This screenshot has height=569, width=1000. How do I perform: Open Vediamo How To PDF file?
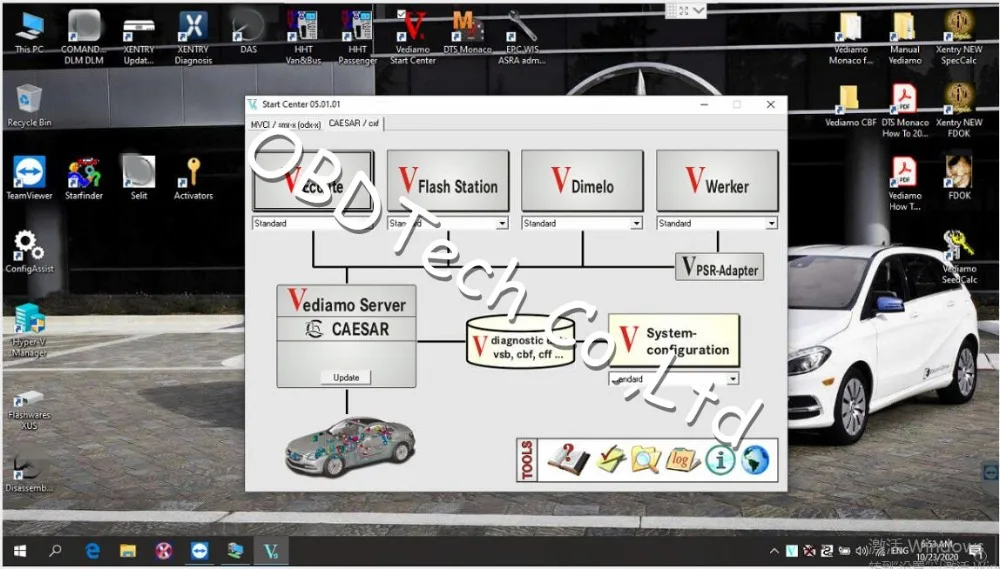coord(904,184)
